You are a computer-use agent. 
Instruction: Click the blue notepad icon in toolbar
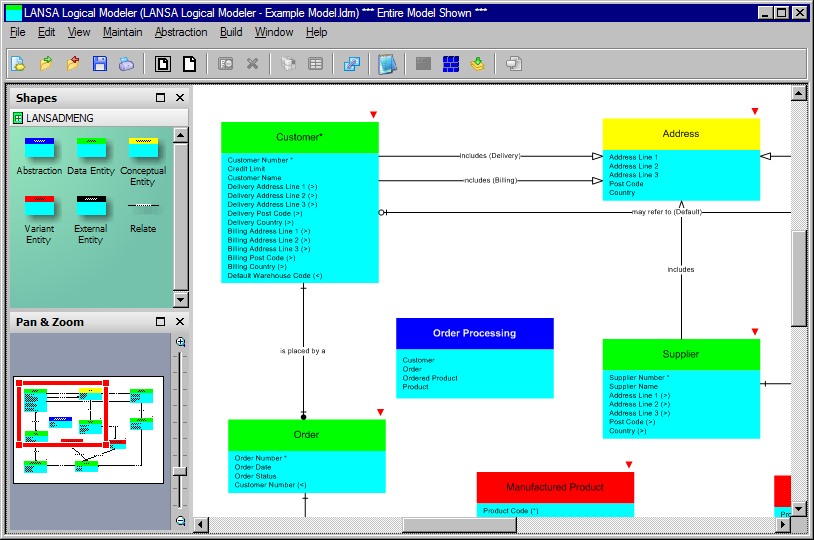[387, 64]
